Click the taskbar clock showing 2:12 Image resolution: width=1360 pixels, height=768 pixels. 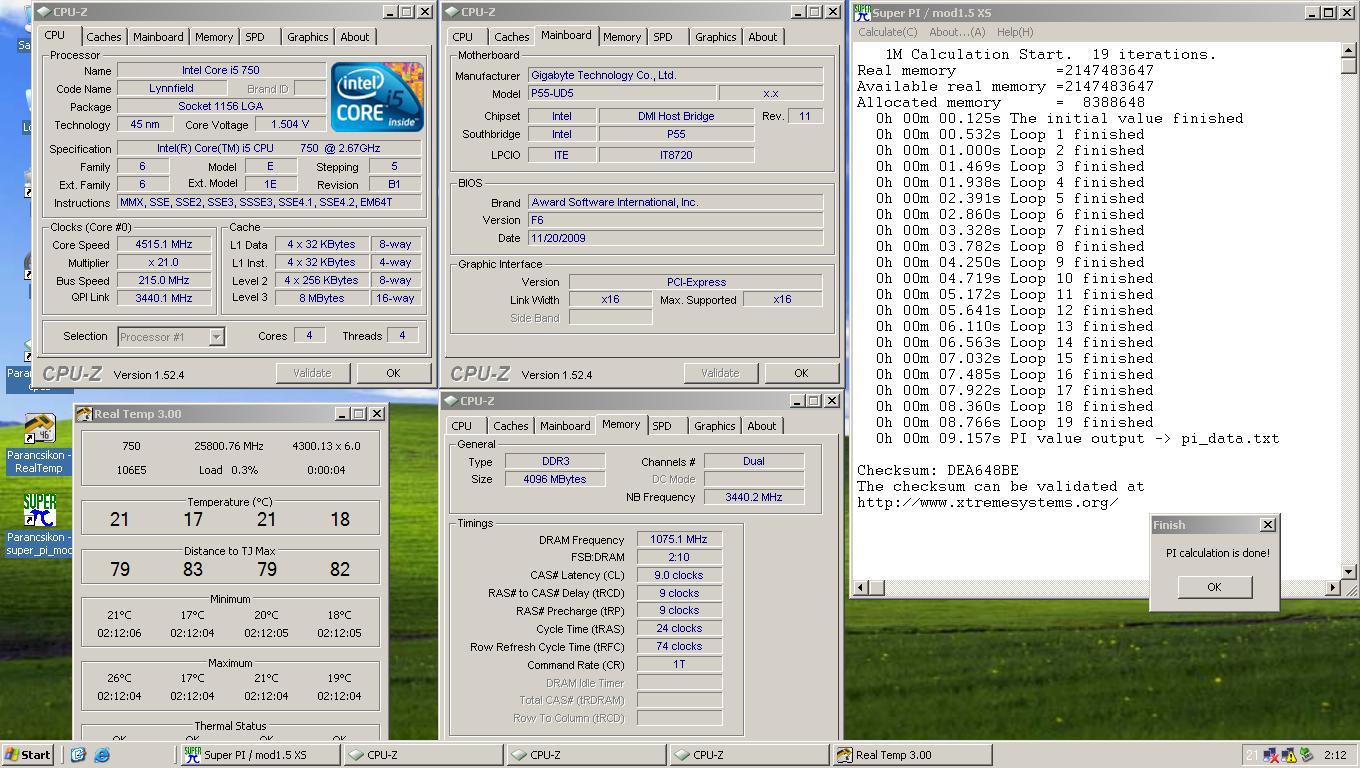[x=1334, y=755]
